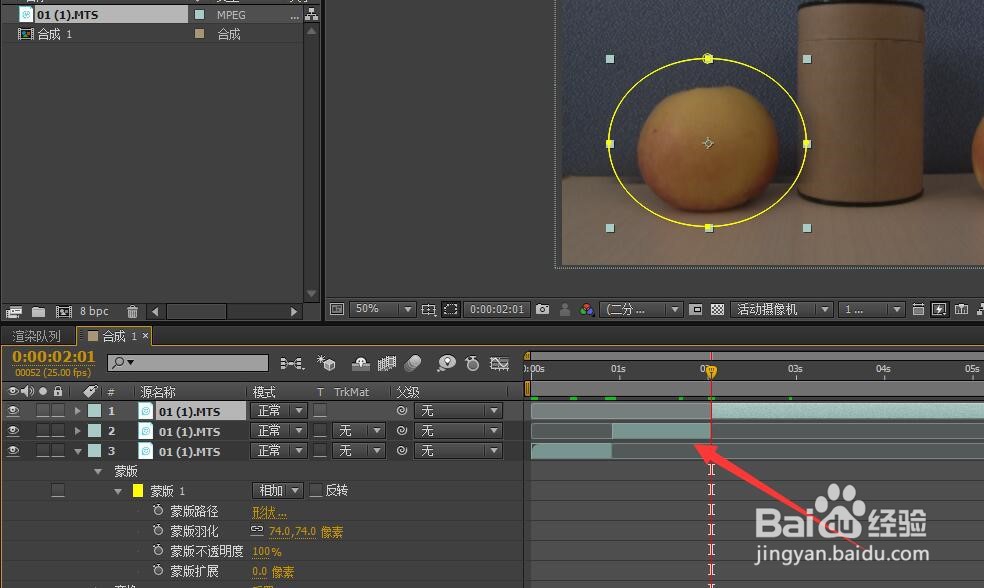
Task: Open brainstorm icon in timeline toolbar
Action: click(446, 363)
